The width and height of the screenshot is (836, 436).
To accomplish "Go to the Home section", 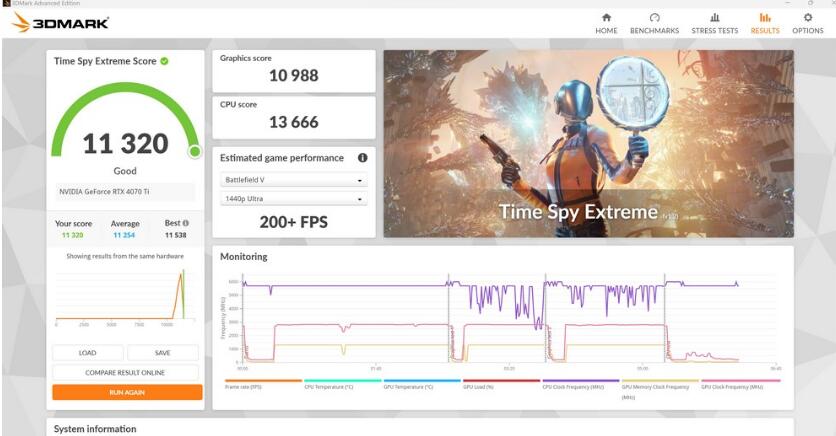I will 606,24.
